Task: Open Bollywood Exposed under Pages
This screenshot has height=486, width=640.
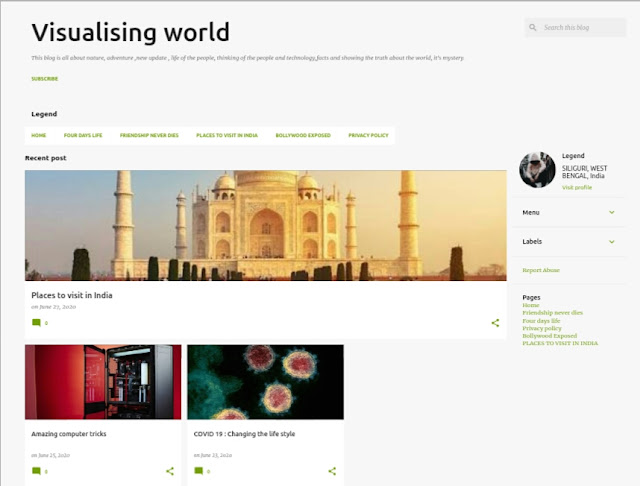Action: pos(549,336)
